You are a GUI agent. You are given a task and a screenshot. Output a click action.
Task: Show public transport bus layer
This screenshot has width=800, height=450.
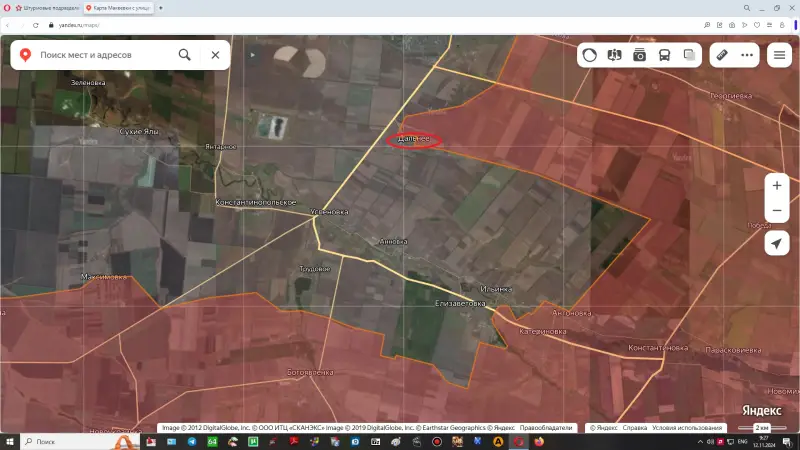click(x=664, y=55)
